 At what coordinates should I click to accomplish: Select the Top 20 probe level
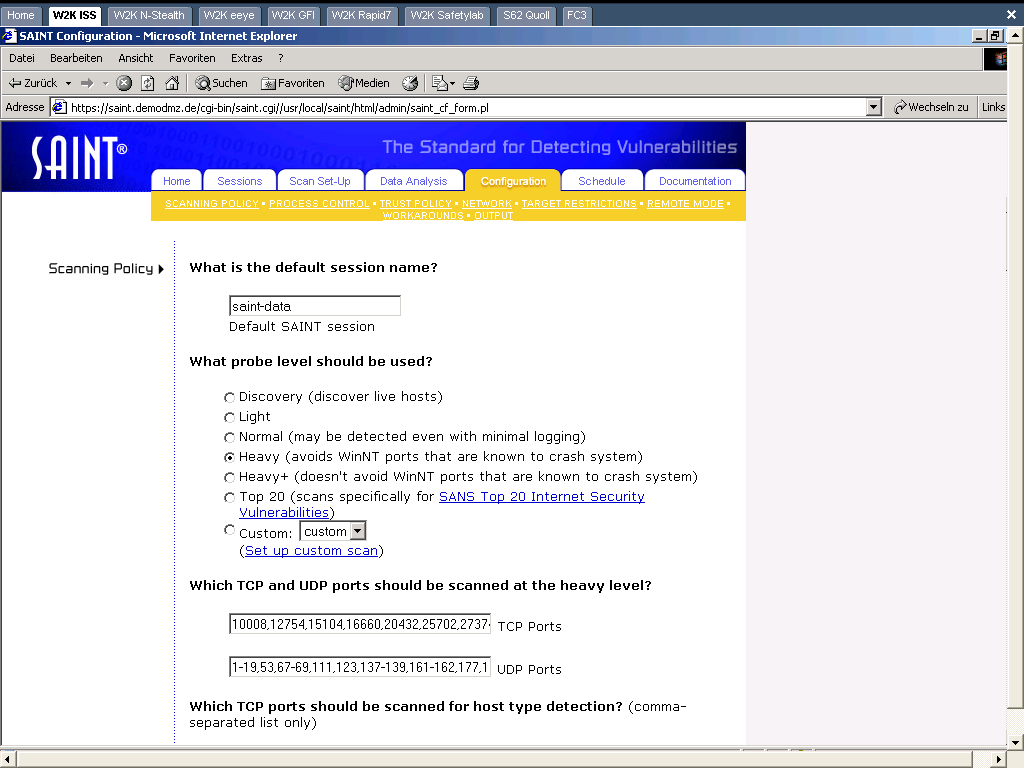[229, 498]
